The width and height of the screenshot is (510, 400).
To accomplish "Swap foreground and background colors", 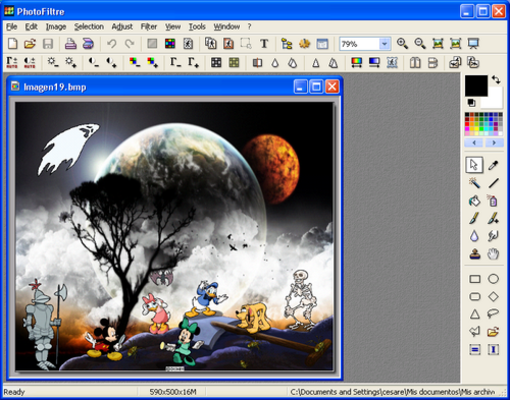I will pos(496,80).
